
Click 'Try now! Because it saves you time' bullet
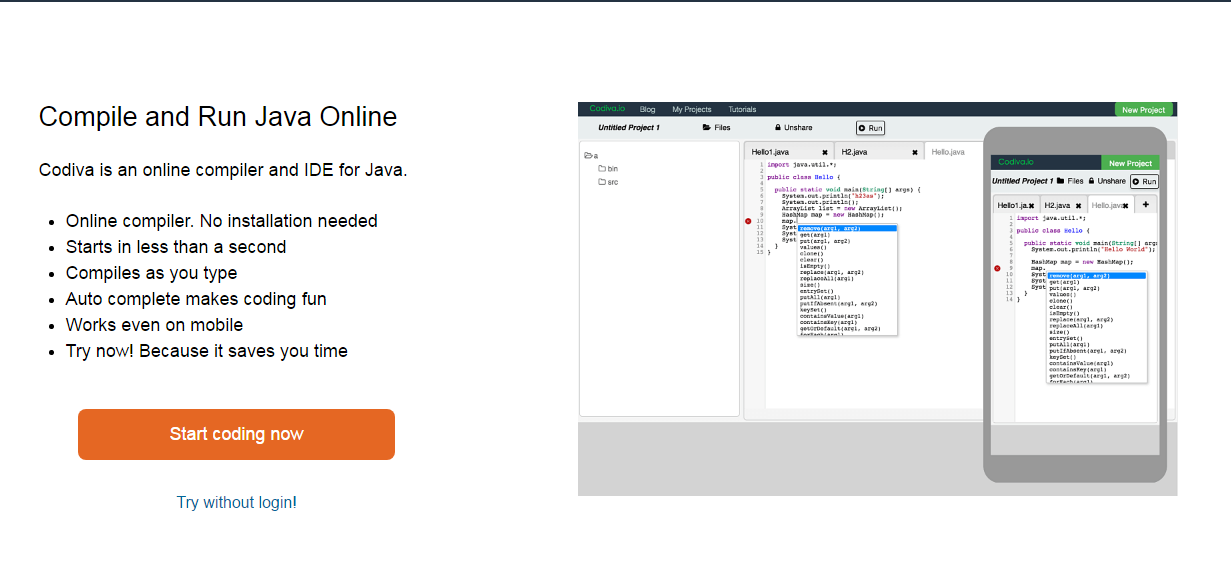tap(207, 351)
